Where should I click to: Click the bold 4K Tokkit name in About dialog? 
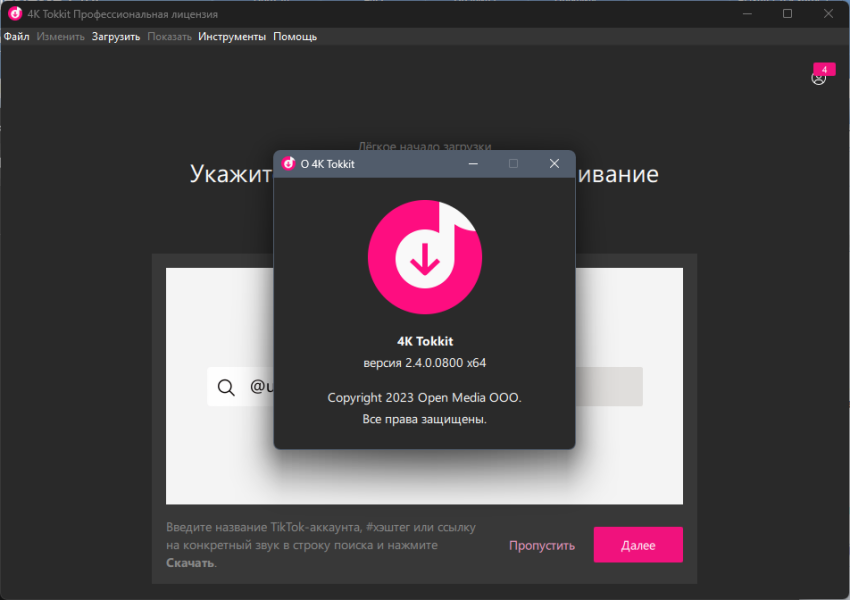coord(425,341)
